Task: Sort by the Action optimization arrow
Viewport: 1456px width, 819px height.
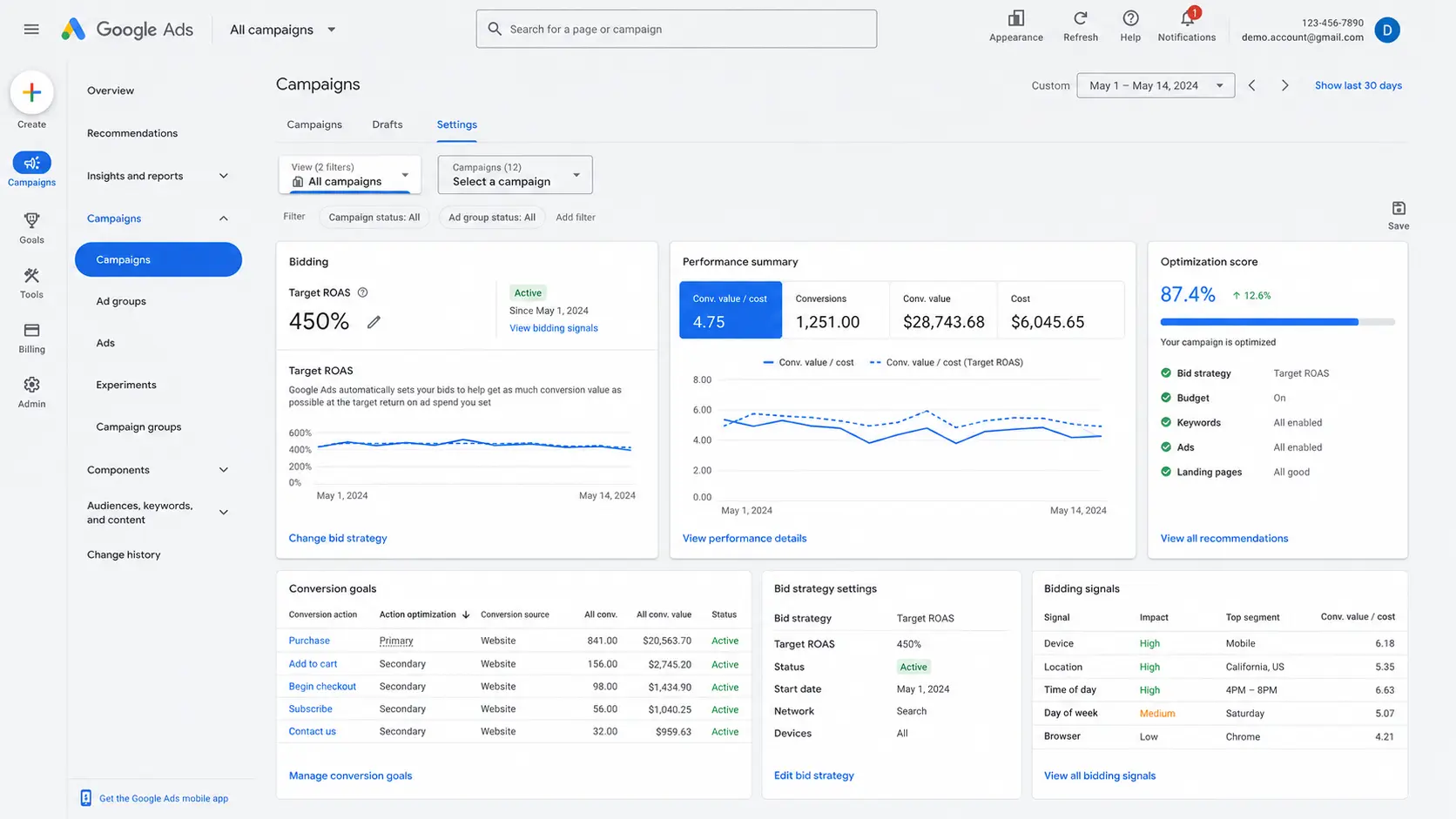Action: point(466,614)
